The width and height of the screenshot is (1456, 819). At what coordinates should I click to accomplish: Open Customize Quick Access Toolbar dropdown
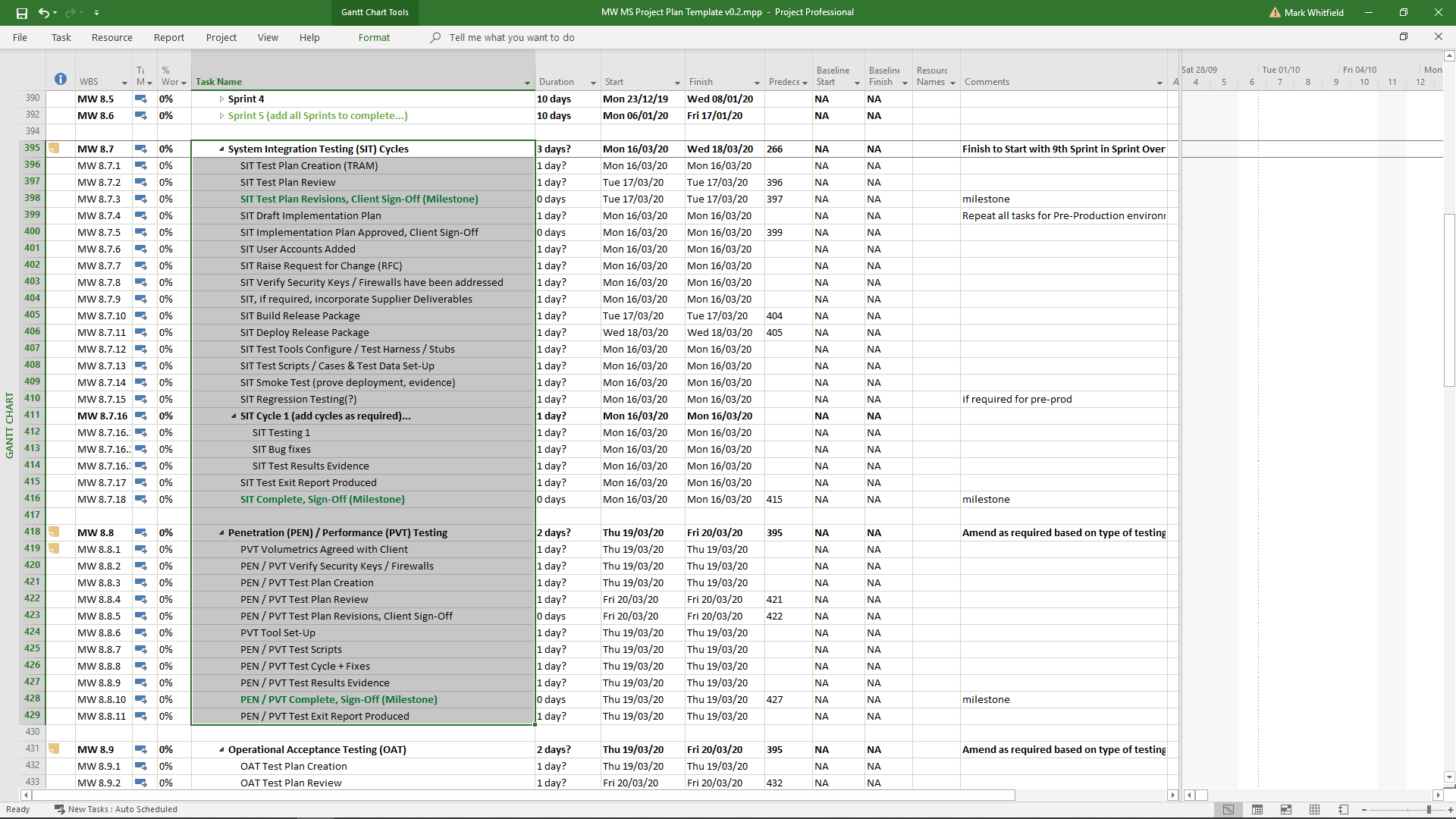(96, 13)
